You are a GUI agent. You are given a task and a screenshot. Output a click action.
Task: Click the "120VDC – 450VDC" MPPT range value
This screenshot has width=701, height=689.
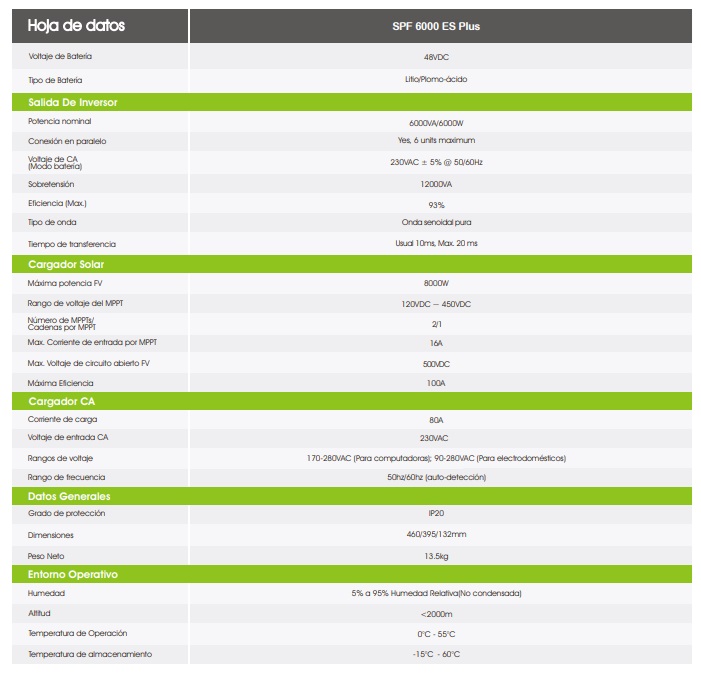(435, 303)
